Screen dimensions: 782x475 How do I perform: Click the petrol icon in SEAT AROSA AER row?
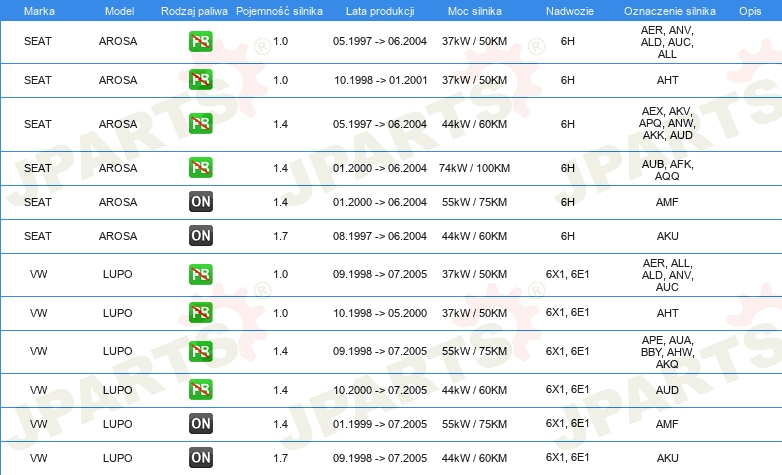point(201,41)
